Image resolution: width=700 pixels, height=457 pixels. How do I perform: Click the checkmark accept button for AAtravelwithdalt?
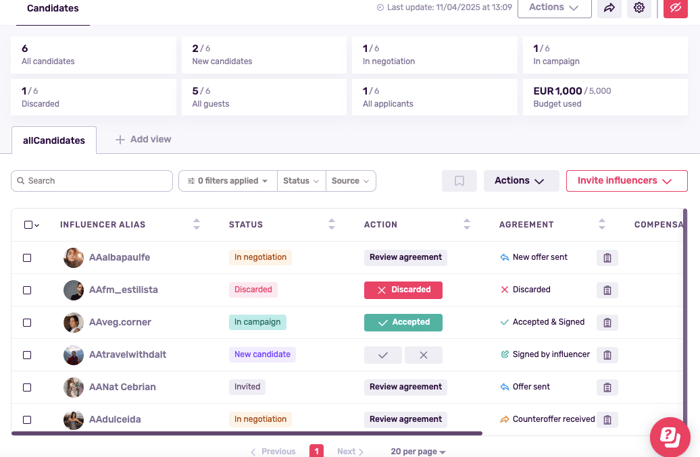383,355
